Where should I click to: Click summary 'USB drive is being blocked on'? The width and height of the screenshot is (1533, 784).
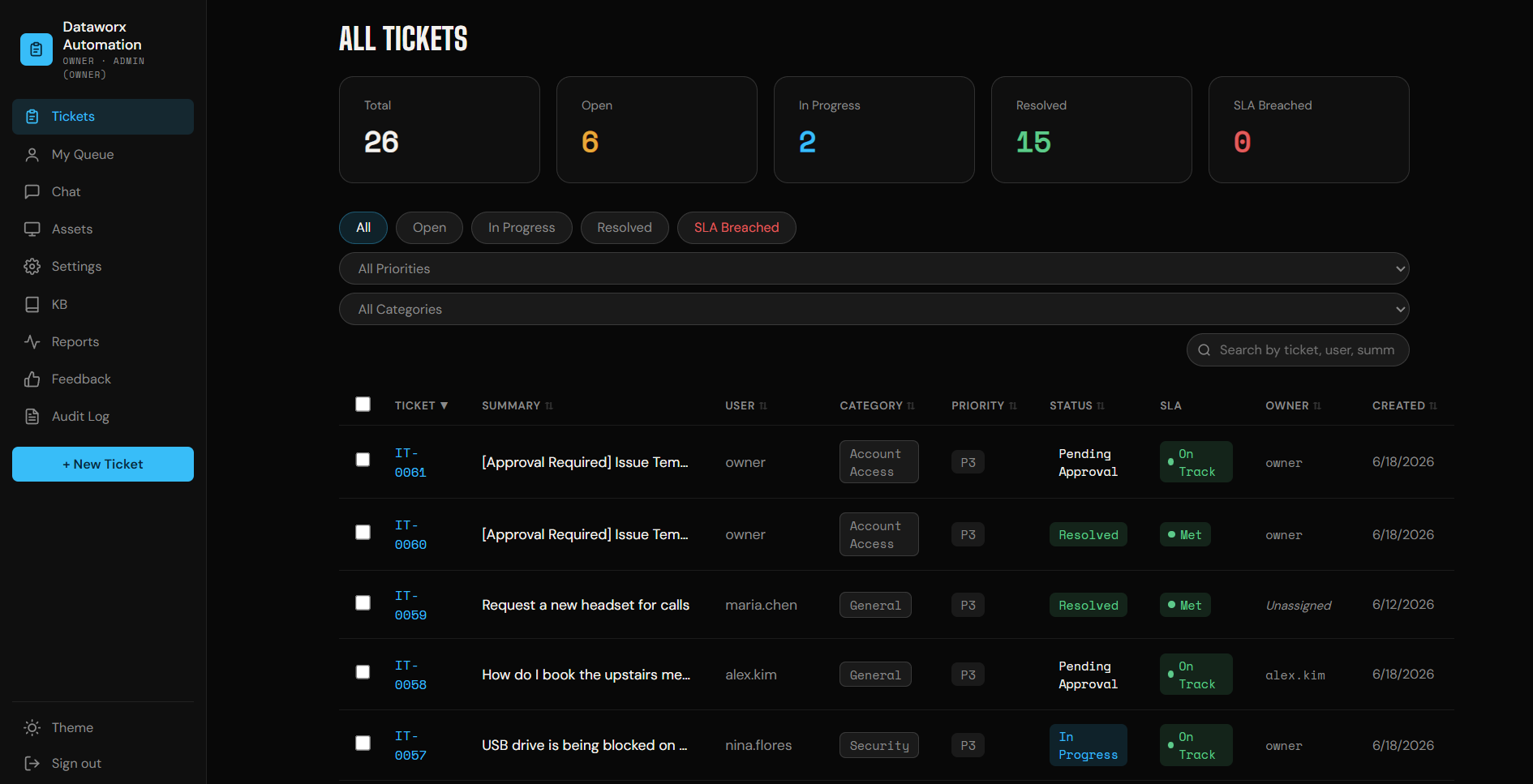[x=585, y=746]
